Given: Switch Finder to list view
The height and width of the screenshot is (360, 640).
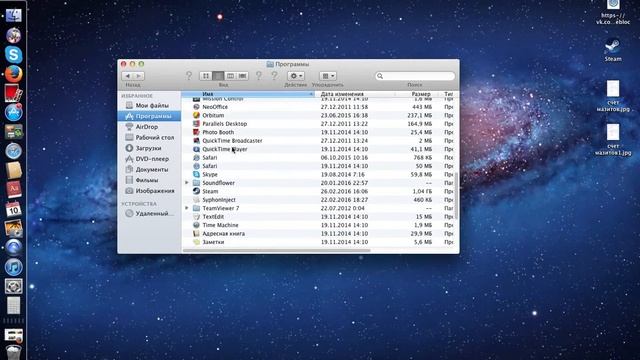Looking at the screenshot, I should (218, 76).
